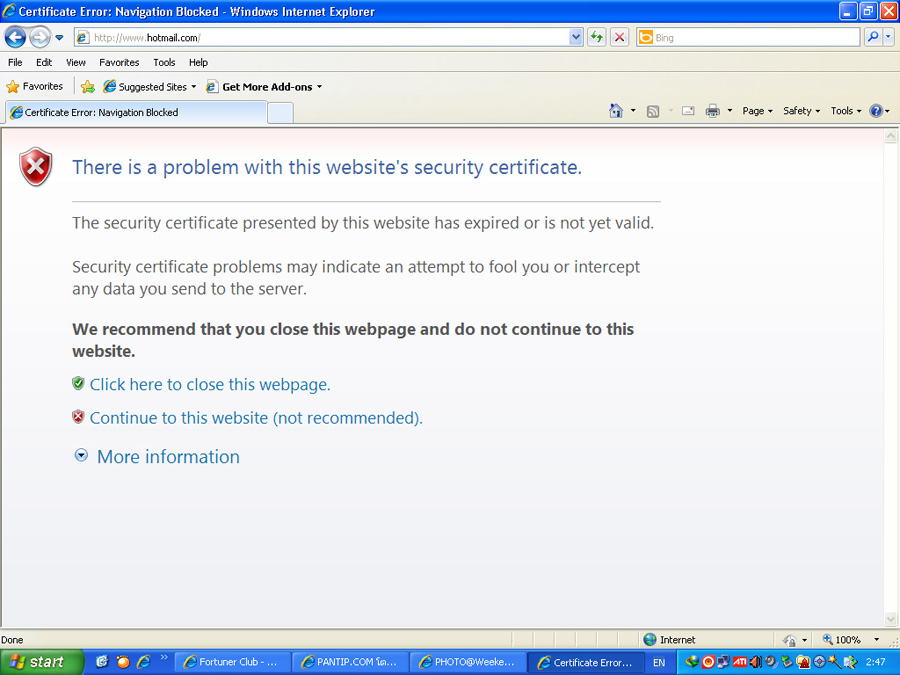900x675 pixels.
Task: Click the taskbar clock showing 2:47
Action: coord(876,662)
